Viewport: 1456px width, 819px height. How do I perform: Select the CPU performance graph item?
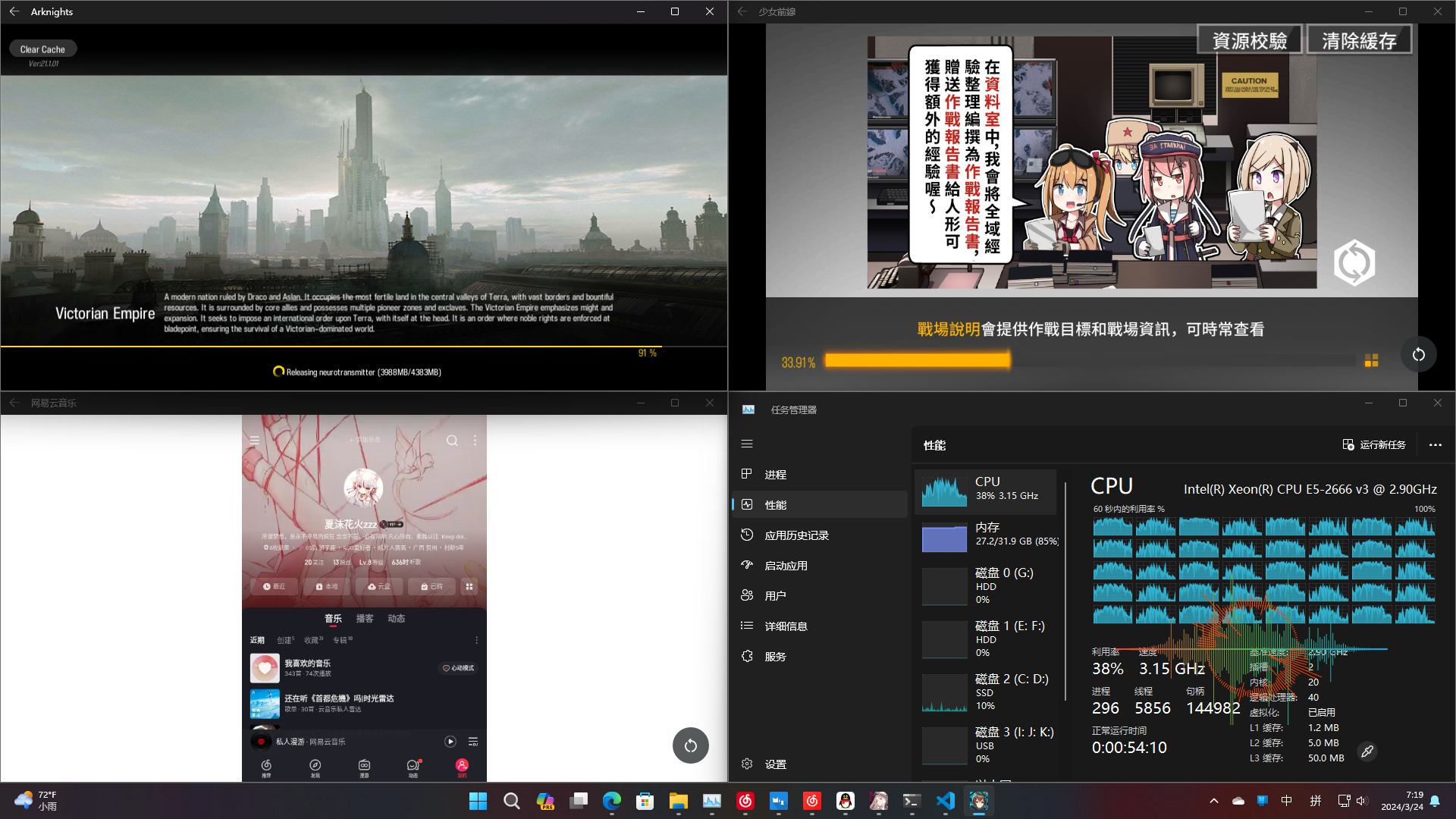point(985,491)
